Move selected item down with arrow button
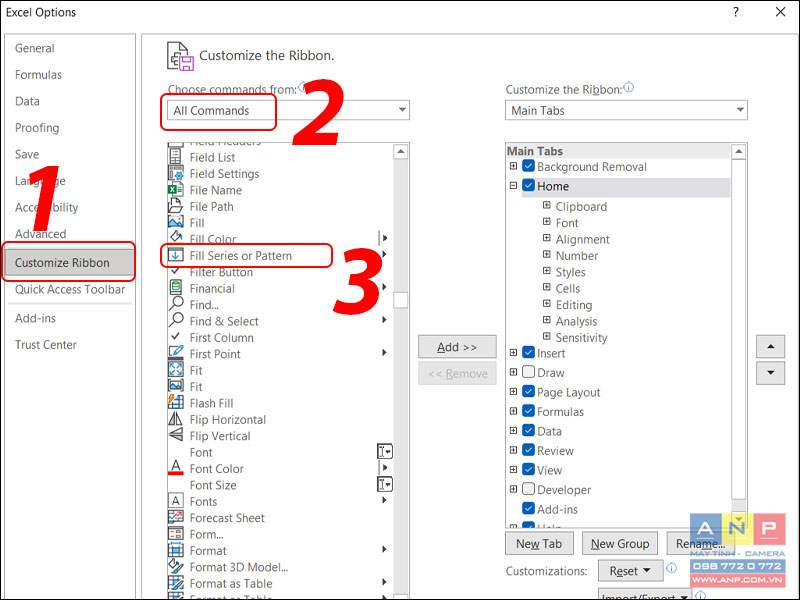 click(770, 373)
